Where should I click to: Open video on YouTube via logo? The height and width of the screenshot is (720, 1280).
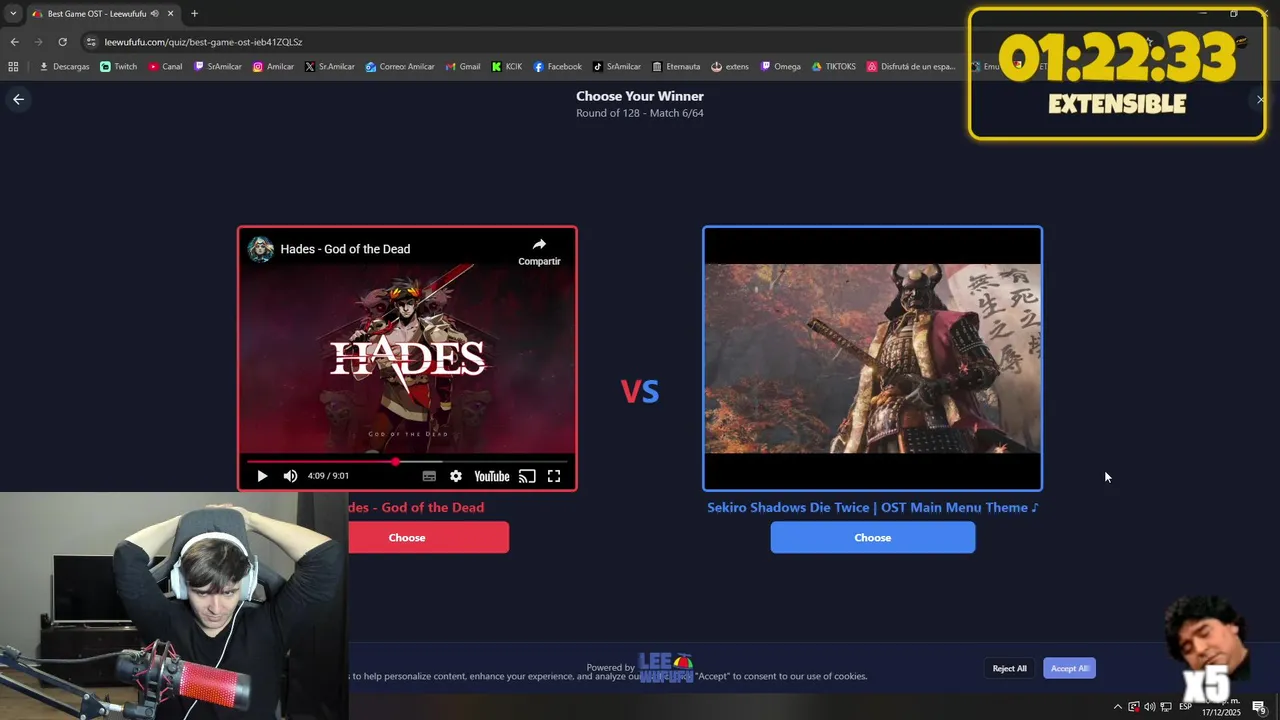coord(492,476)
